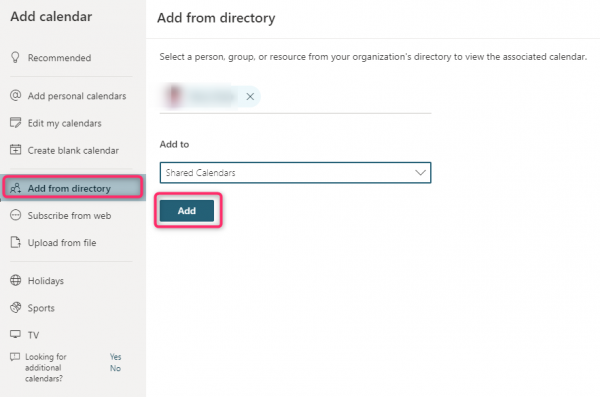Click the Edit my calendars pencil icon
The height and width of the screenshot is (397, 600).
coord(15,123)
